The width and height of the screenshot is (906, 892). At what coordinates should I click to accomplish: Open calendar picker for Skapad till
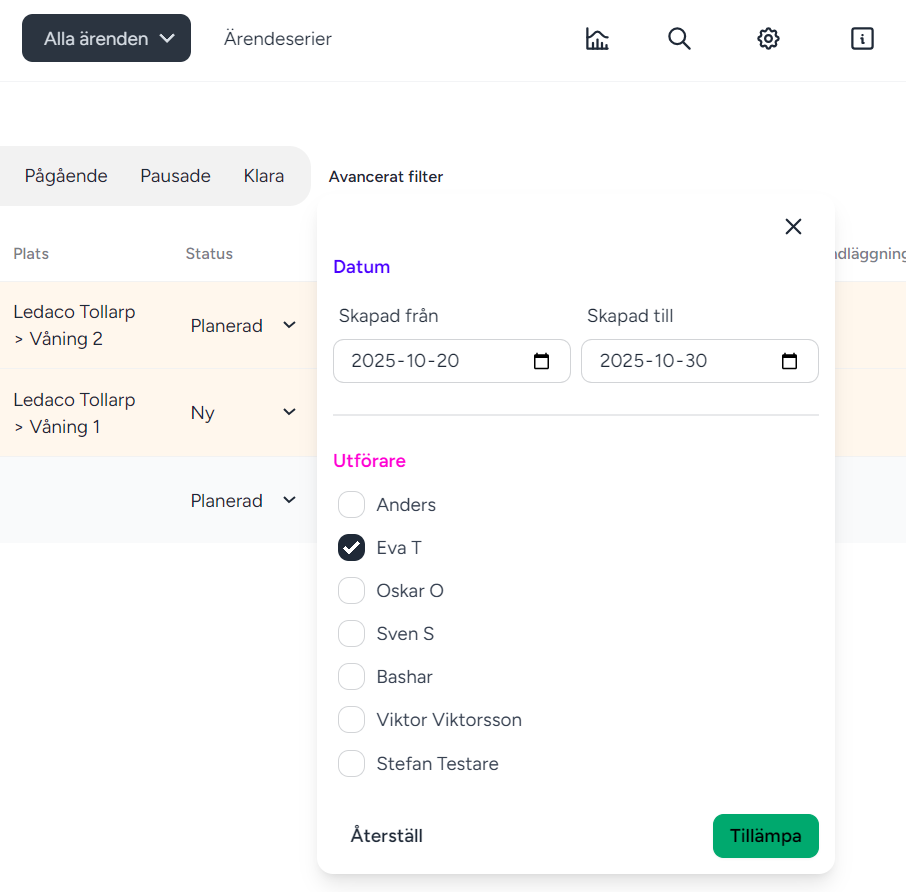(789, 361)
